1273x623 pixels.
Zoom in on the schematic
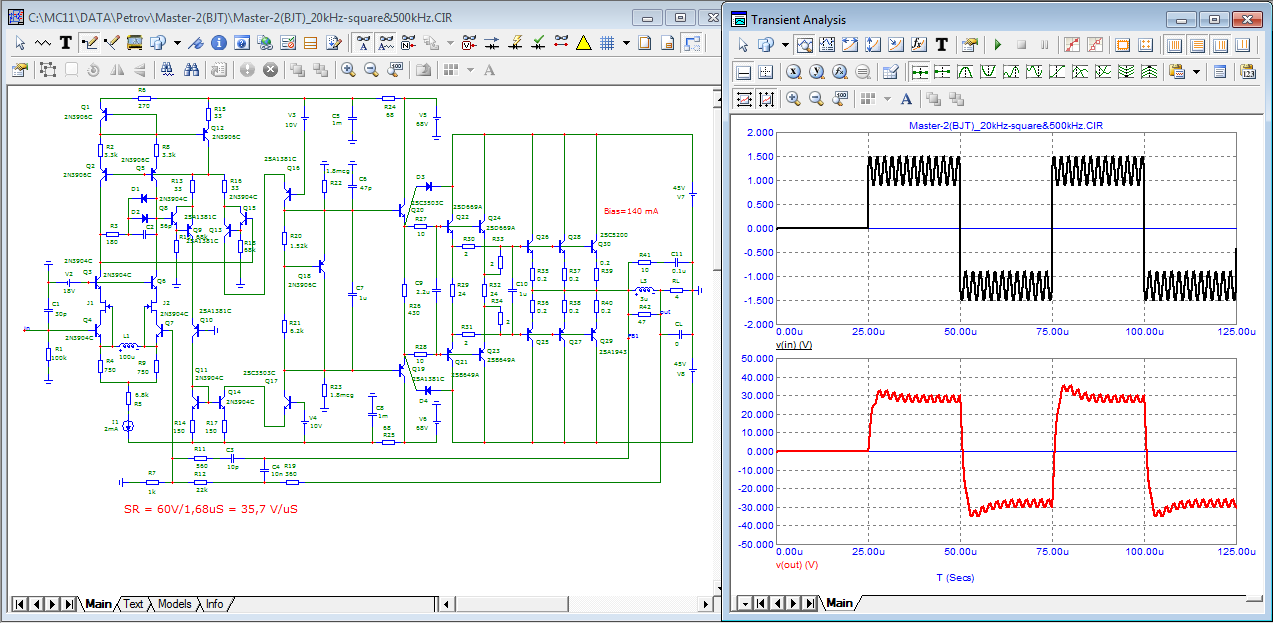pos(348,69)
